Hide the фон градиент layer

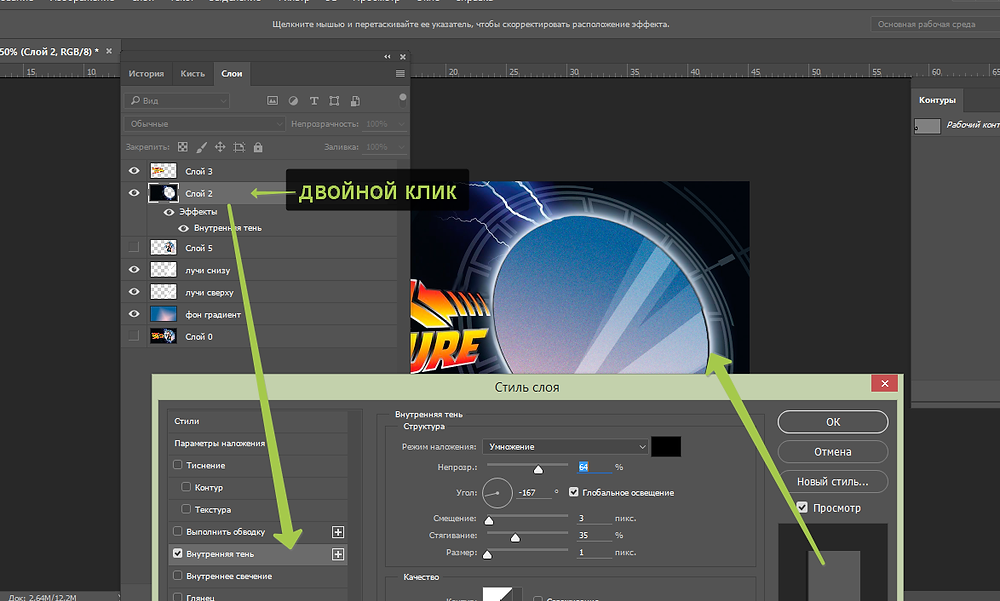coord(134,314)
